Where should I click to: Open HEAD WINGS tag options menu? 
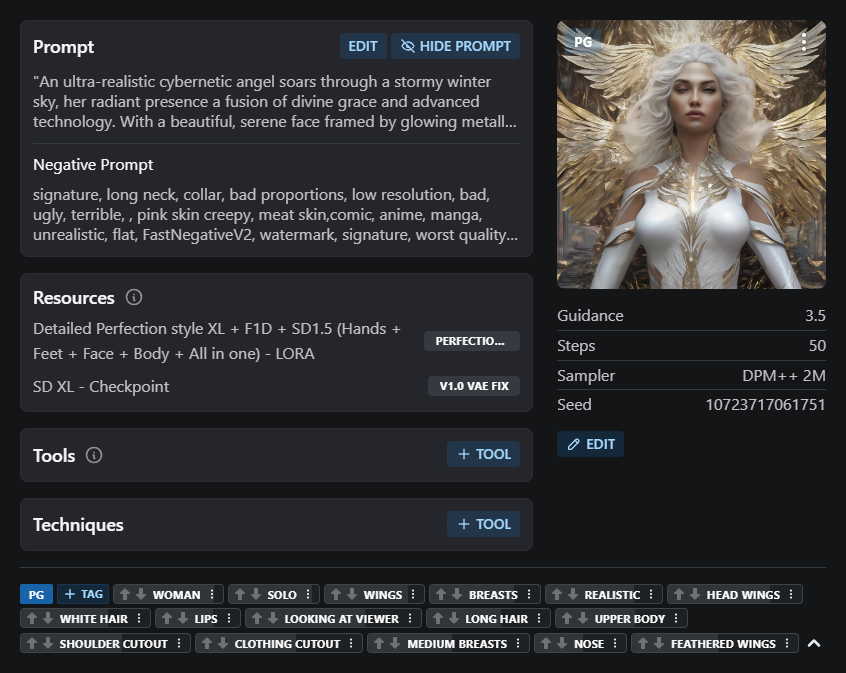coord(792,594)
